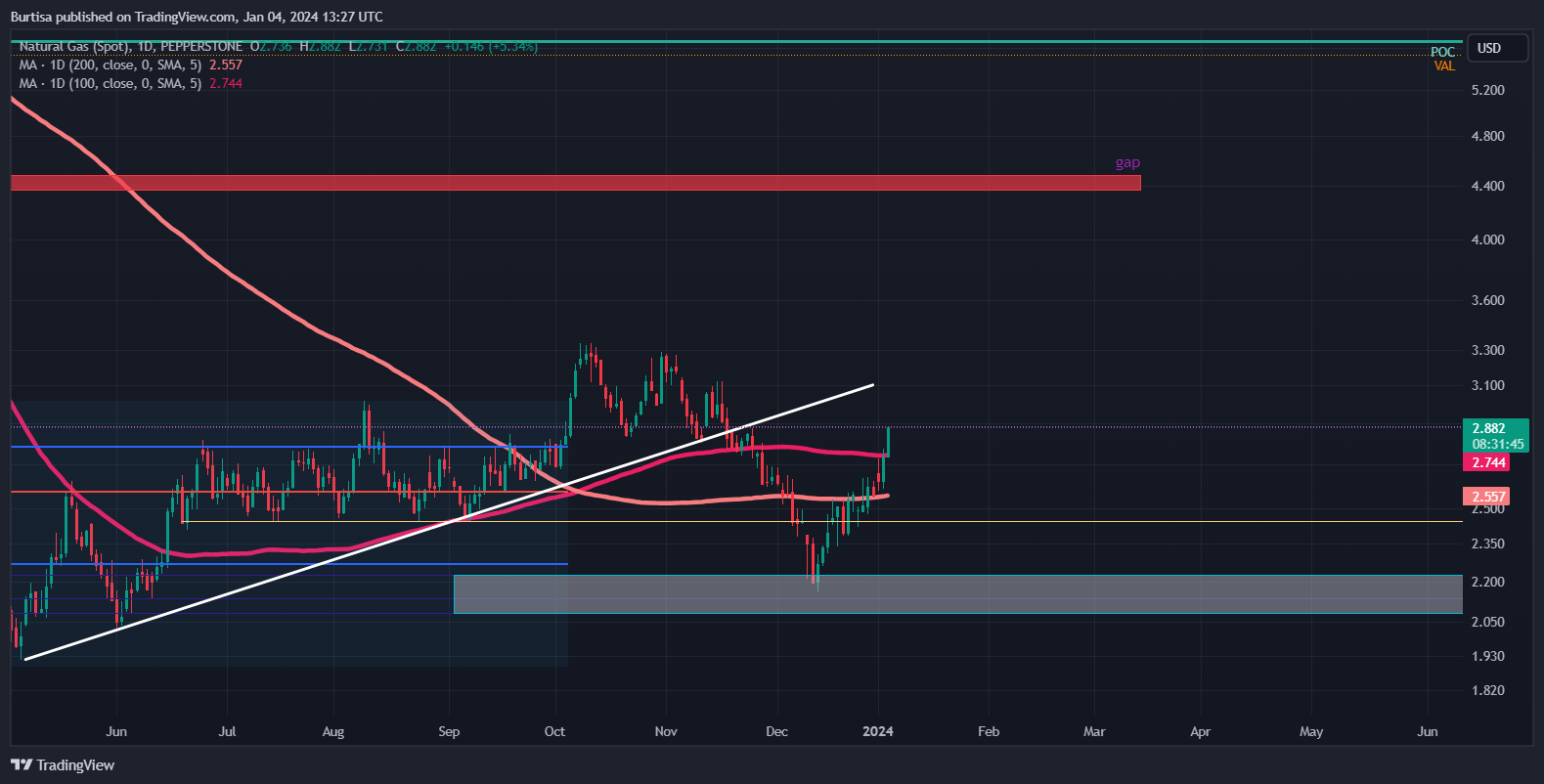Select the gray support zone rectangle
The image size is (1544, 784).
click(x=958, y=594)
